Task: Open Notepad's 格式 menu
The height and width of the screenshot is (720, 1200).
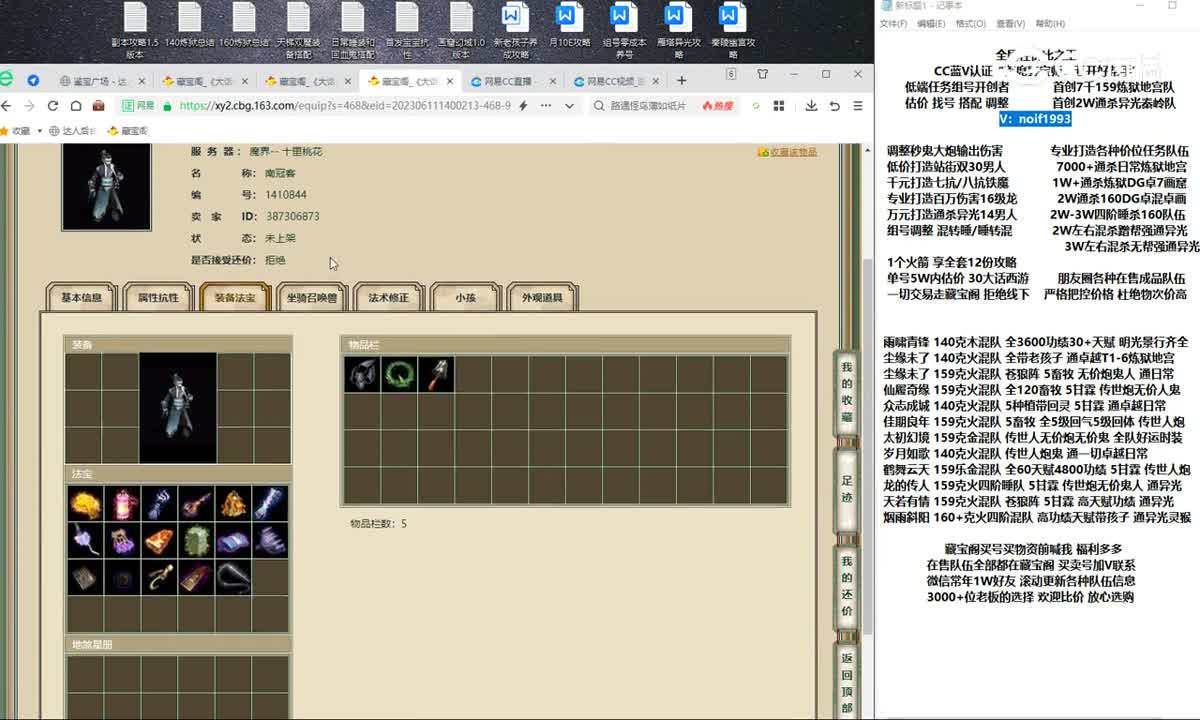Action: point(970,24)
